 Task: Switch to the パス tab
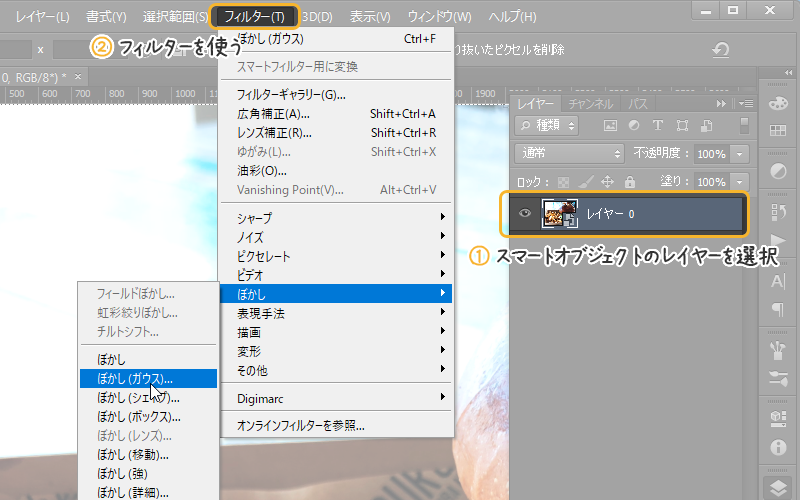638,104
